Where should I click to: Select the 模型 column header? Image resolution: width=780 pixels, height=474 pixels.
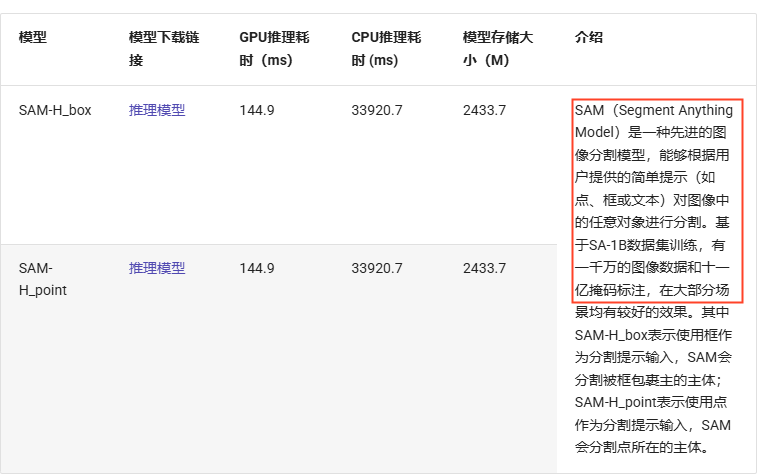click(x=33, y=37)
